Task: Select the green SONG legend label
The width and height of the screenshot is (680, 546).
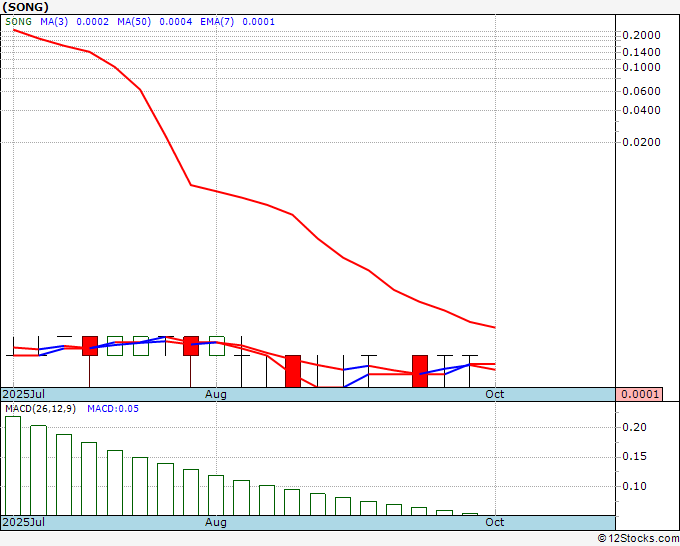Action: pos(19,22)
